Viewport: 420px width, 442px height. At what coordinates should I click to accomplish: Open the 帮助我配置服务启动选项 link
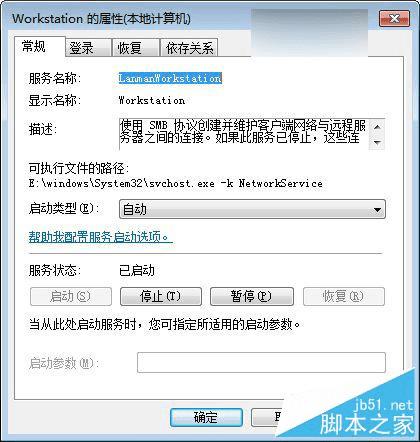pos(100,237)
